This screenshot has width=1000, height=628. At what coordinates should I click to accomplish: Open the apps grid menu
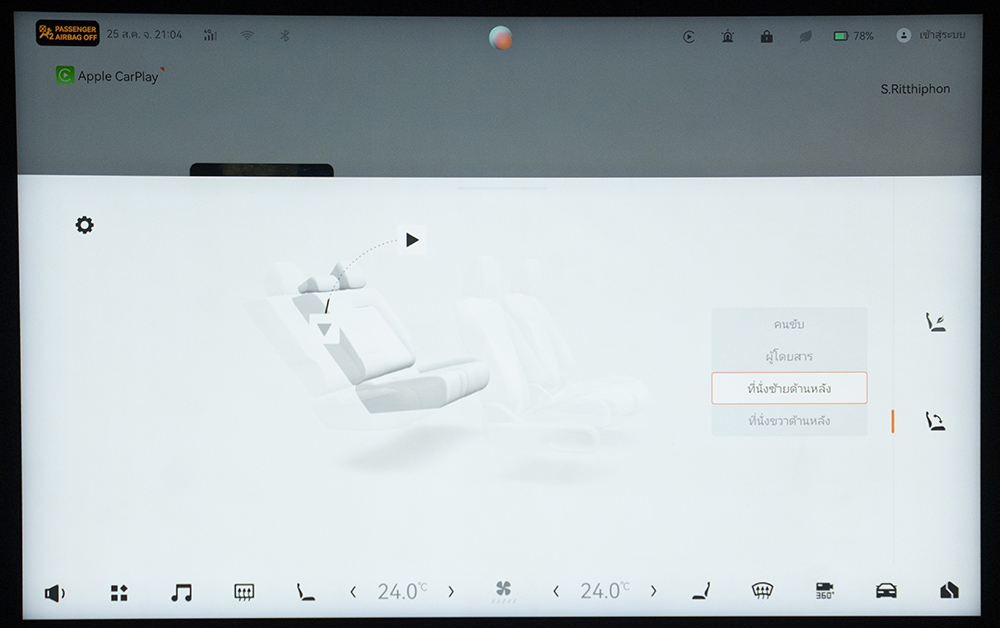119,593
